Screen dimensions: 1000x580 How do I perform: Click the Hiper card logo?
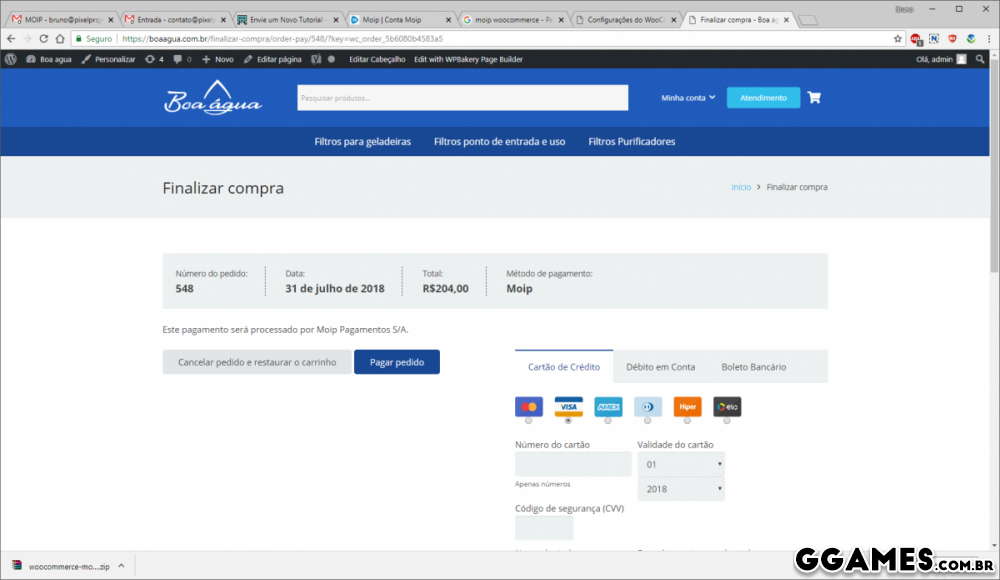687,406
